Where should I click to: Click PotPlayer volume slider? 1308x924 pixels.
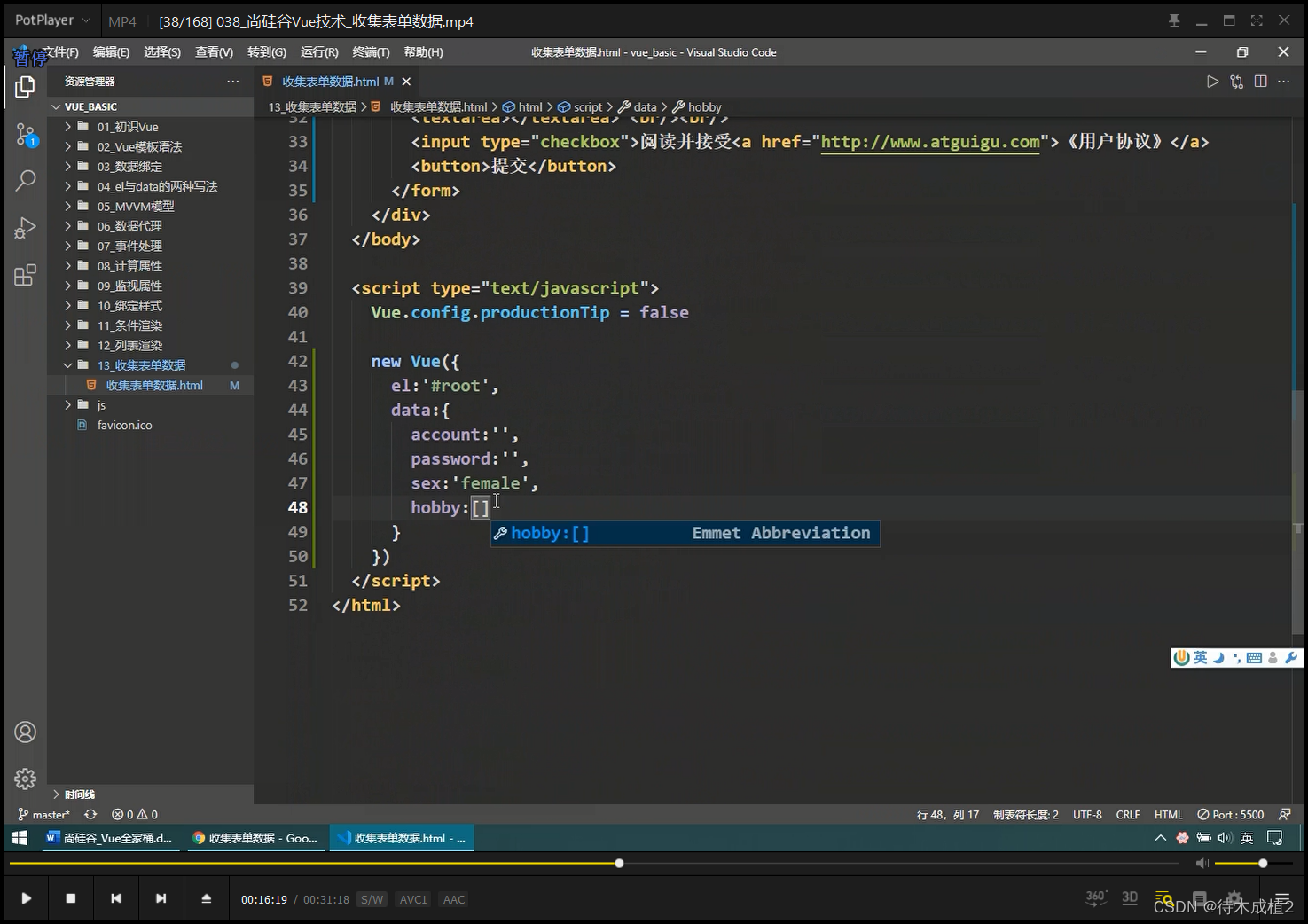pos(1253,863)
